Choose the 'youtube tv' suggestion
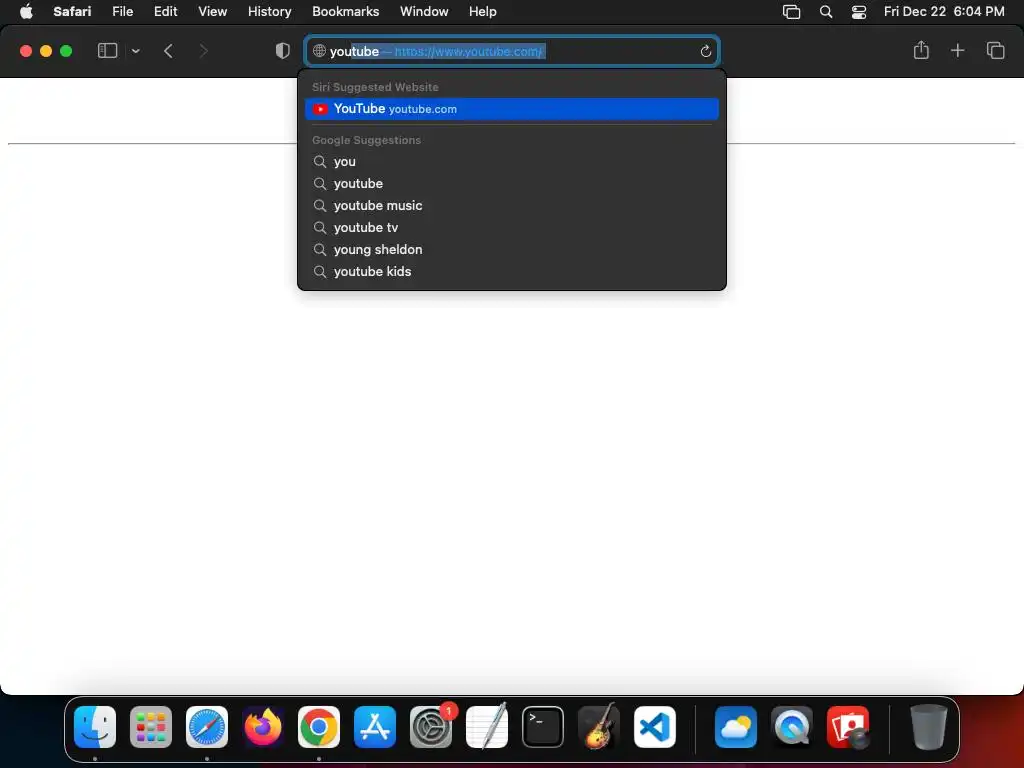1024x768 pixels. point(512,227)
